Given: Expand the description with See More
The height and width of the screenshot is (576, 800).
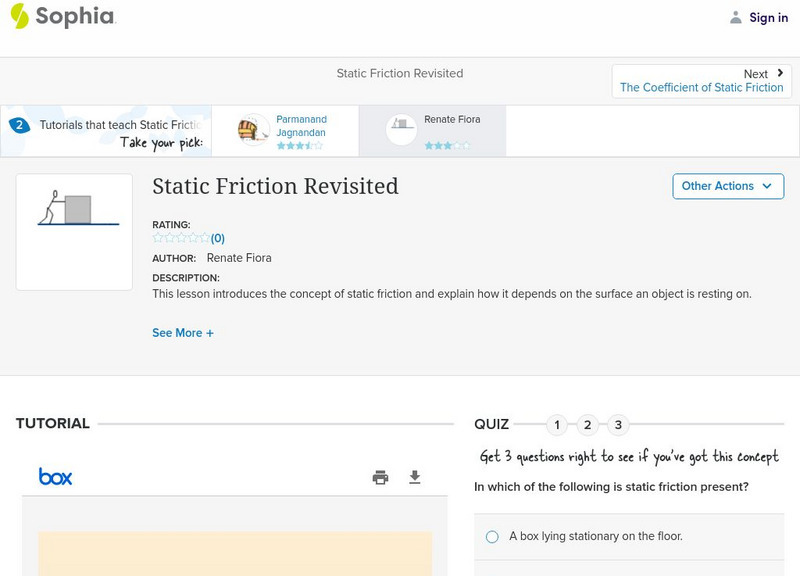Looking at the screenshot, I should click(183, 332).
